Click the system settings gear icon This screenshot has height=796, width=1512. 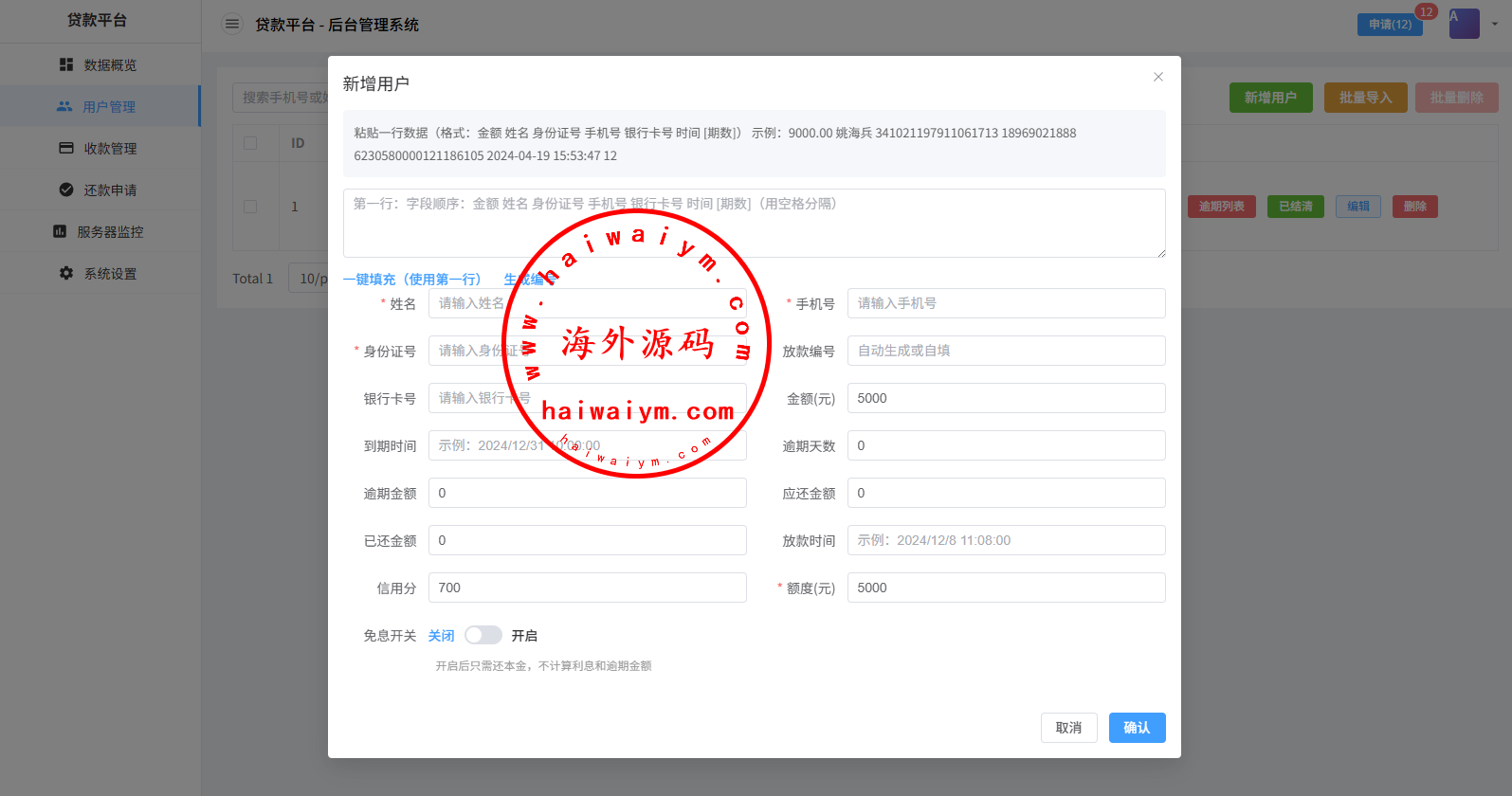(x=66, y=273)
